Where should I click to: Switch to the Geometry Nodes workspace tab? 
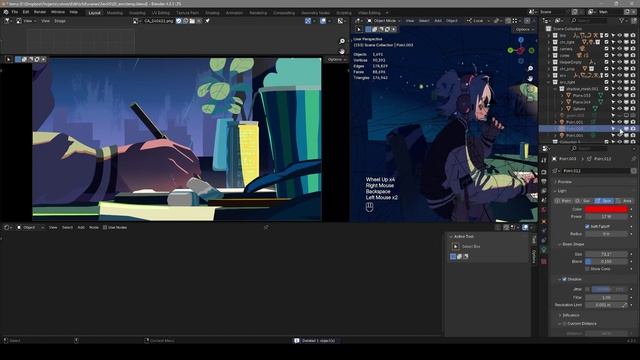pyautogui.click(x=316, y=13)
